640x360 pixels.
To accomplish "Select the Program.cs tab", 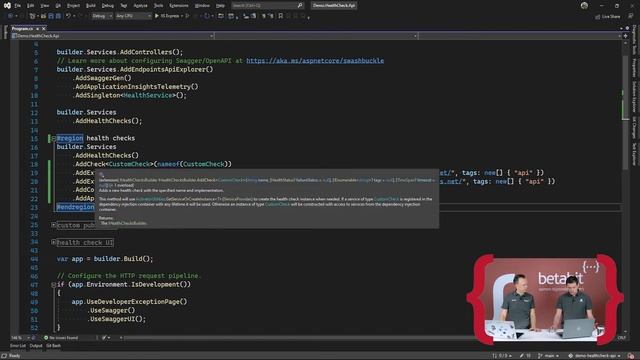I will click(x=22, y=29).
